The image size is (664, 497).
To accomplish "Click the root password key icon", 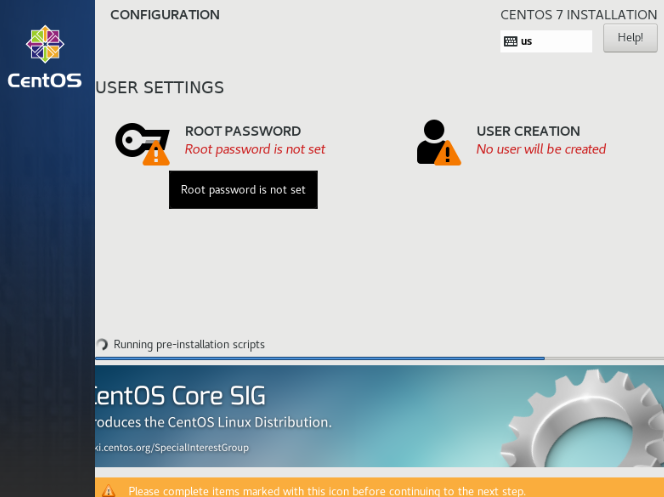I will (x=135, y=139).
